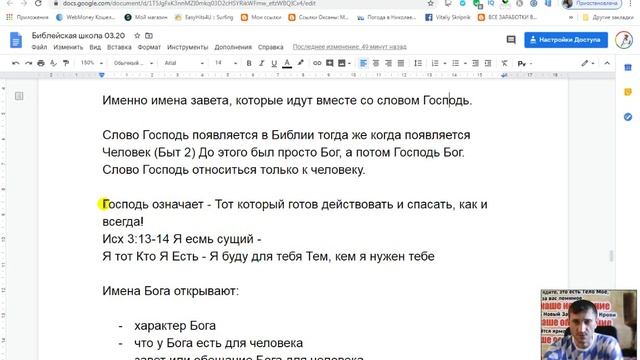Image resolution: width=640 pixels, height=360 pixels.
Task: Open the Инструменты menu
Action: tap(187, 47)
